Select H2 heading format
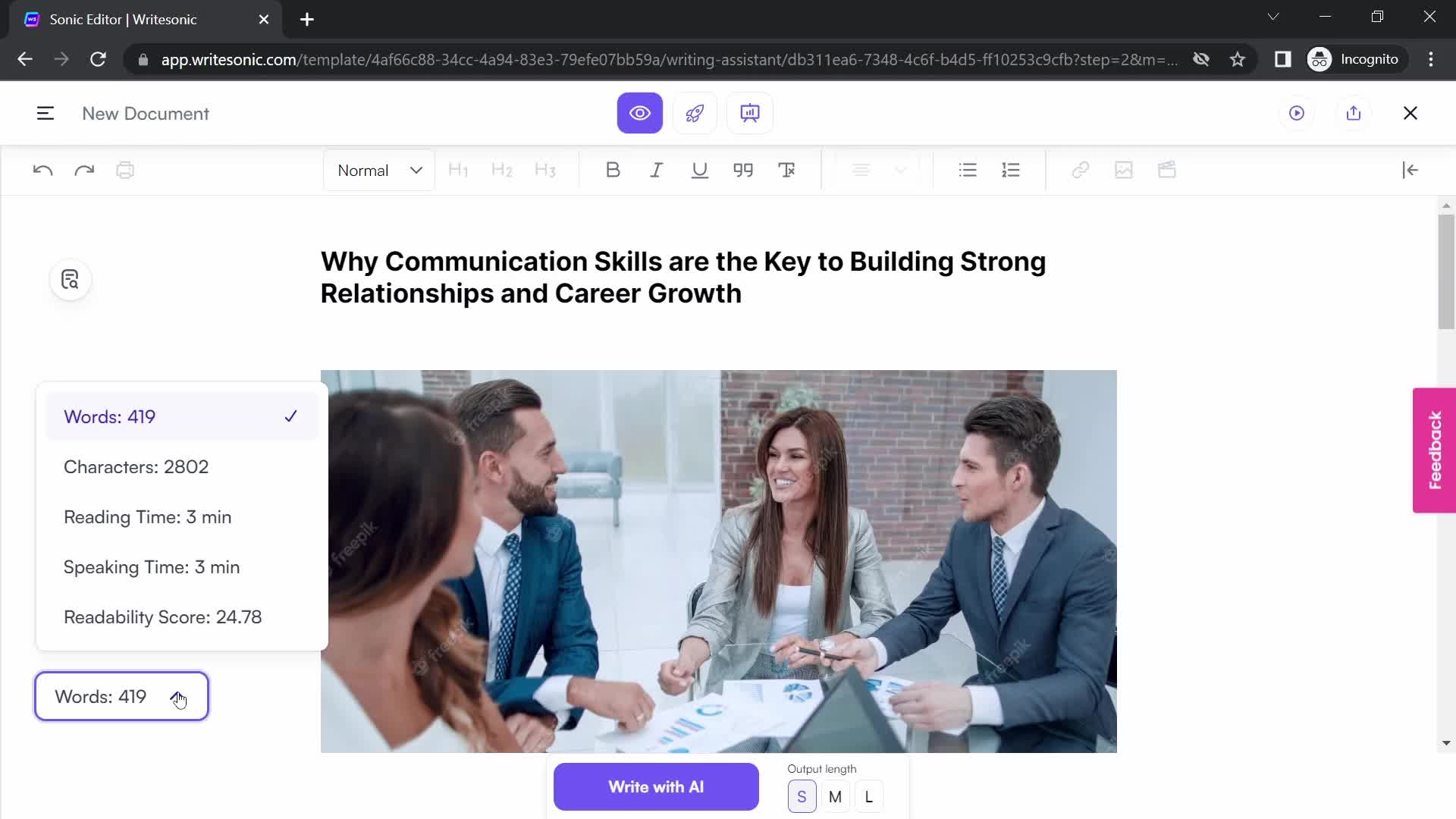 (501, 170)
